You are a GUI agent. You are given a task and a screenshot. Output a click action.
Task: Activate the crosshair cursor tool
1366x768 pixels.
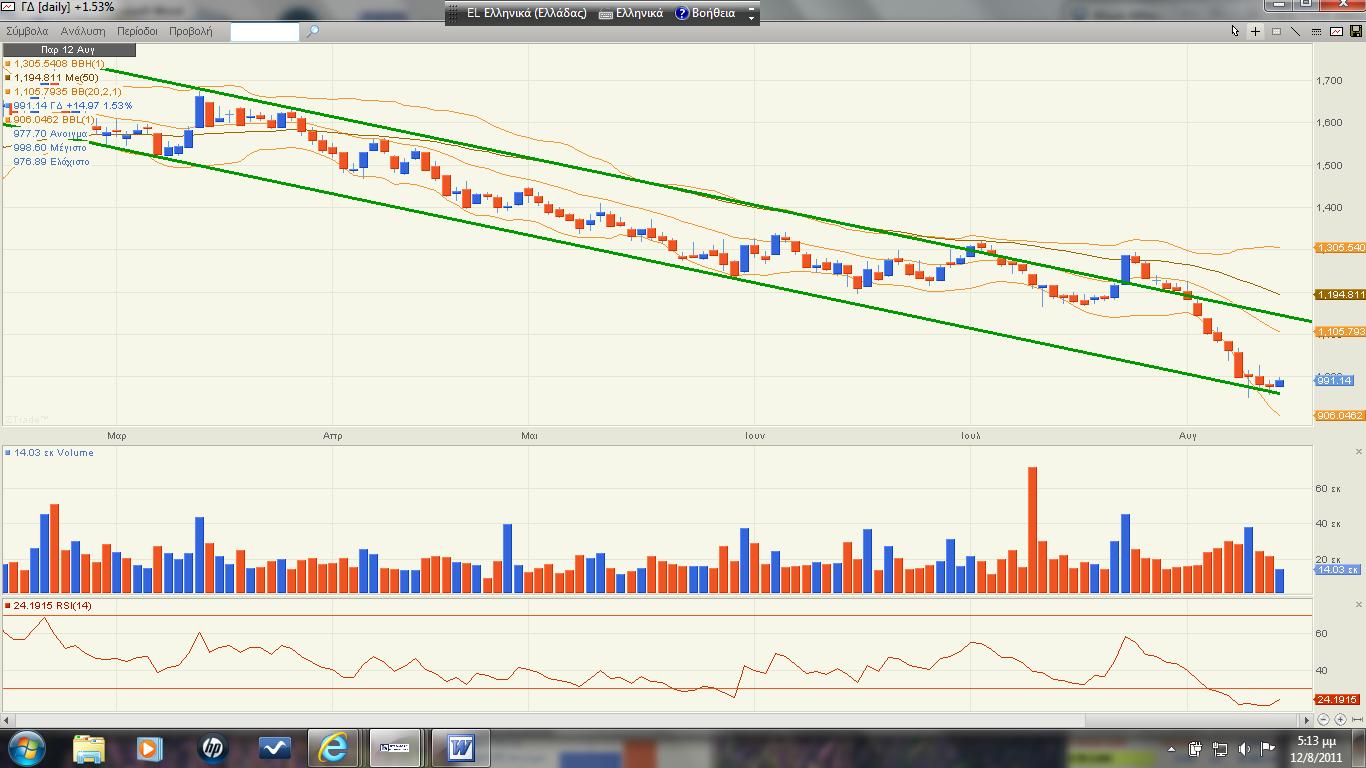(1256, 31)
